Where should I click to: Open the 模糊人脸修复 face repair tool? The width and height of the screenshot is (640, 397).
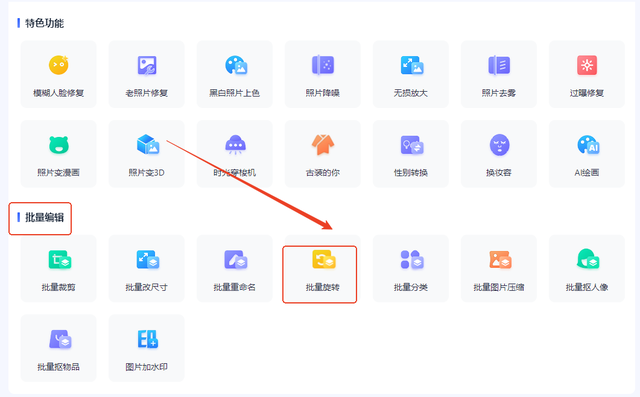(x=58, y=74)
